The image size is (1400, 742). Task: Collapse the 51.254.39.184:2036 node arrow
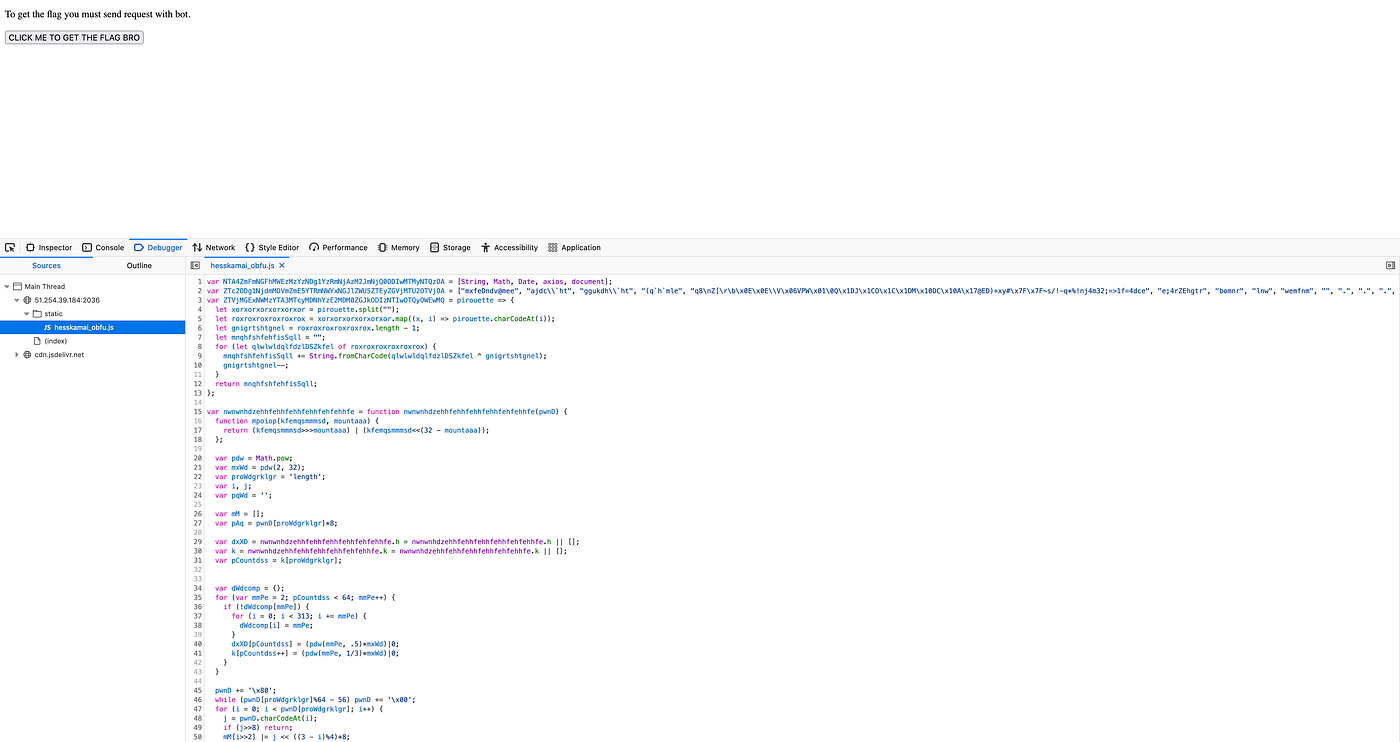(16, 300)
